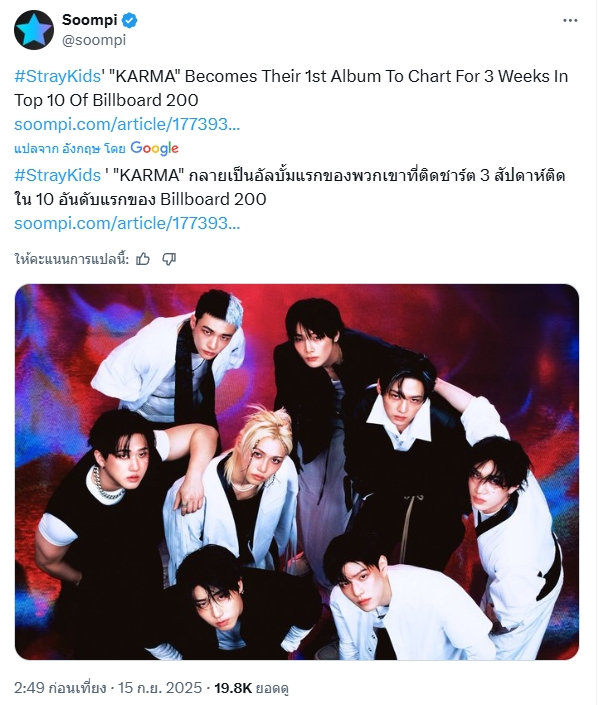
Task: Rate the translation with thumbs up
Action: coord(143,259)
